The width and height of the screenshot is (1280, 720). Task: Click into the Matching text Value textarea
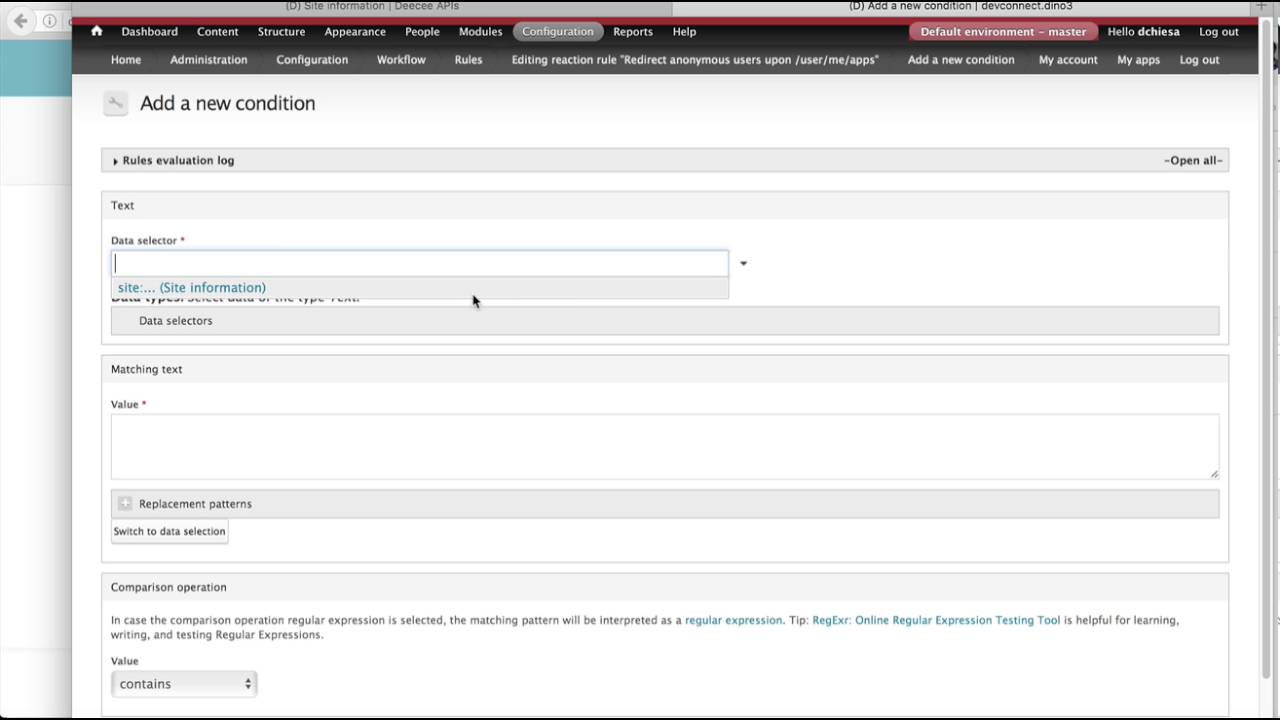665,447
